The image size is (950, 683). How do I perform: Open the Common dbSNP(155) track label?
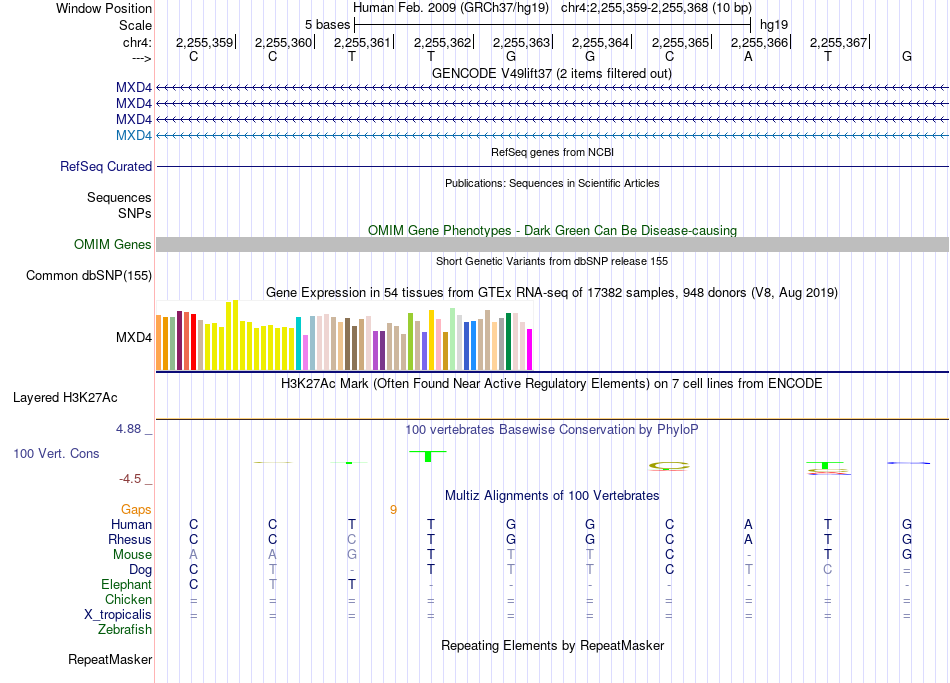pos(88,276)
